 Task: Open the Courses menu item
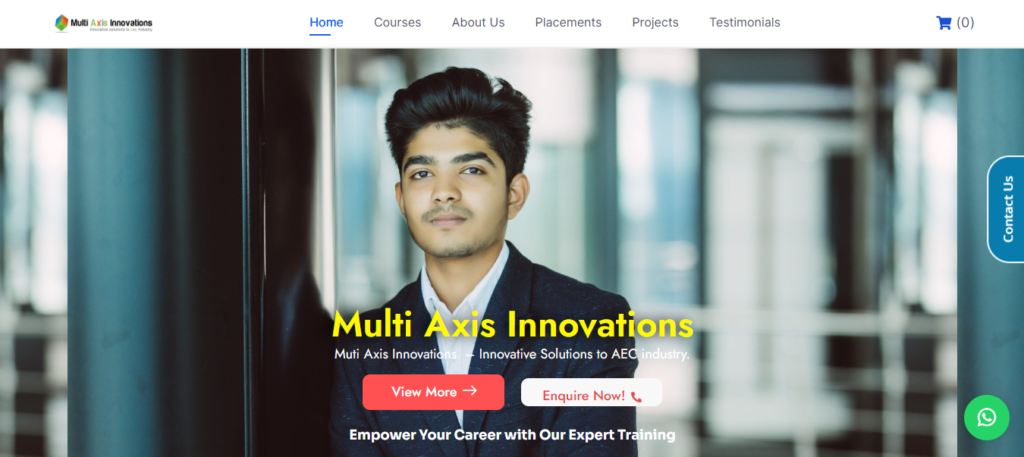point(397,23)
